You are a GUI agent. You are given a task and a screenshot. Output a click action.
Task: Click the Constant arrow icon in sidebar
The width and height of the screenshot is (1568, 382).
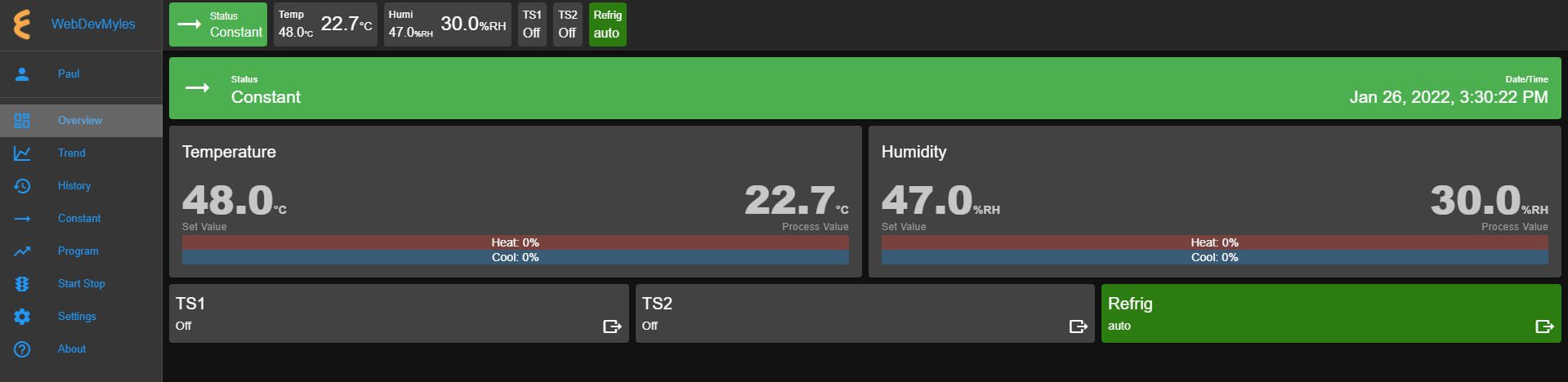[22, 219]
